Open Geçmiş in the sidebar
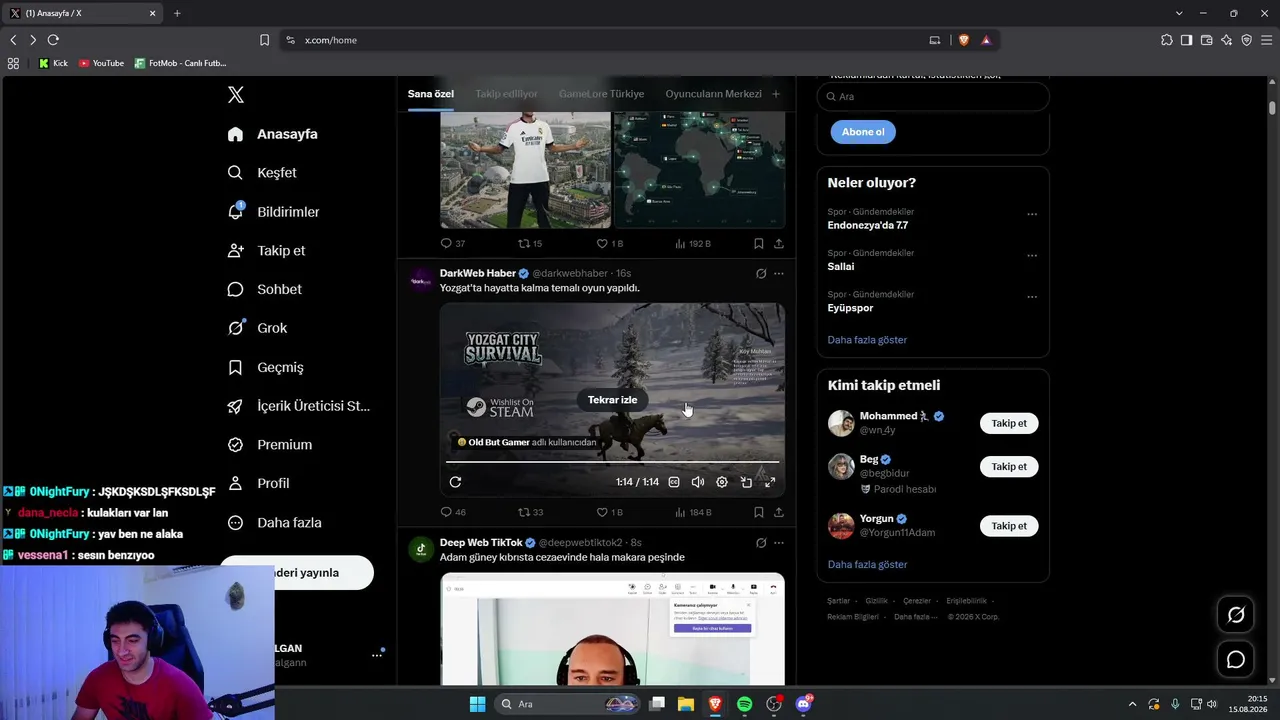1280x720 pixels. click(x=266, y=367)
